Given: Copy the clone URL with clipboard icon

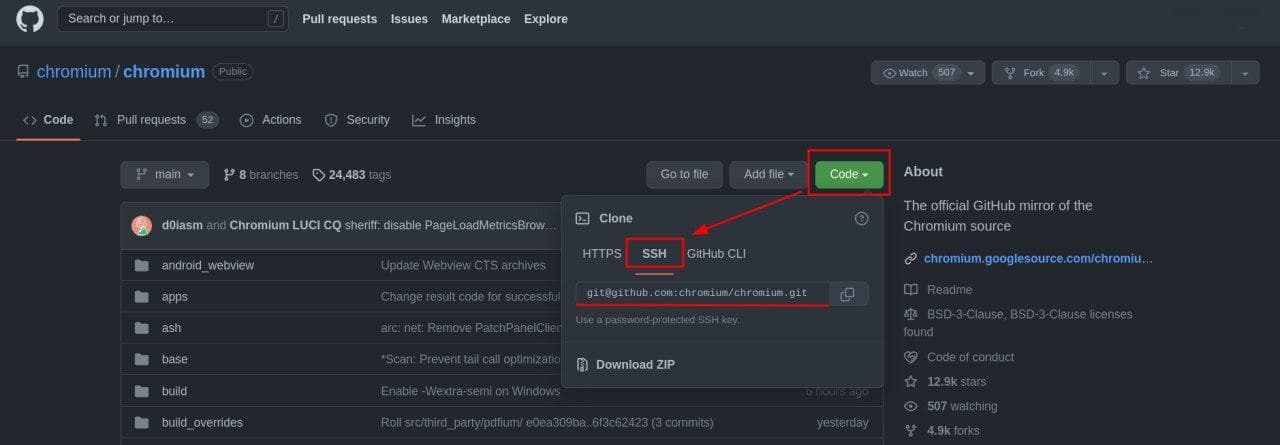Looking at the screenshot, I should (848, 294).
